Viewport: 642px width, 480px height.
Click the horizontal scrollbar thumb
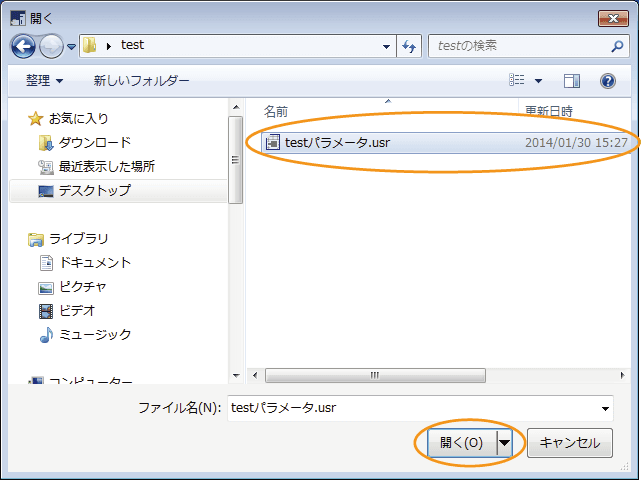click(375, 375)
